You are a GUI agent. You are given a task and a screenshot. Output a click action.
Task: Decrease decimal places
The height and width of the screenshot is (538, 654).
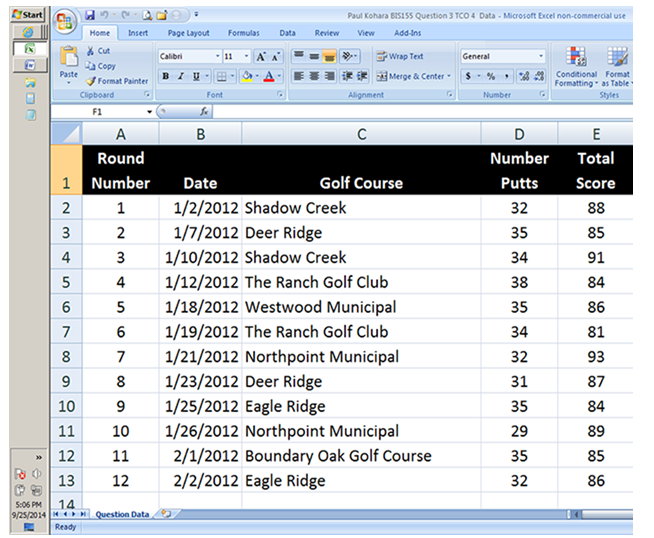[x=539, y=76]
